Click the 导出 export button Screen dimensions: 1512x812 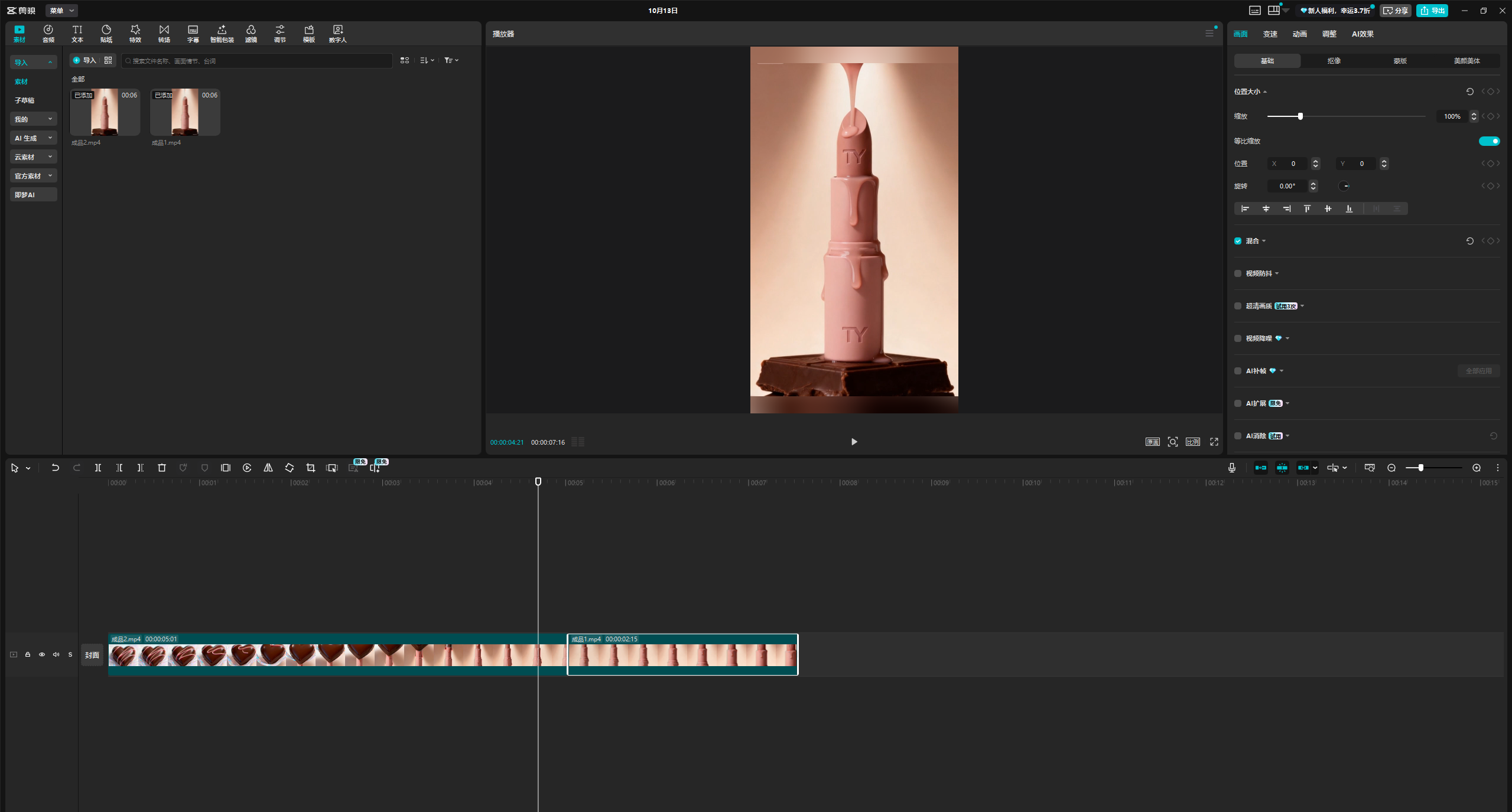[x=1432, y=11]
